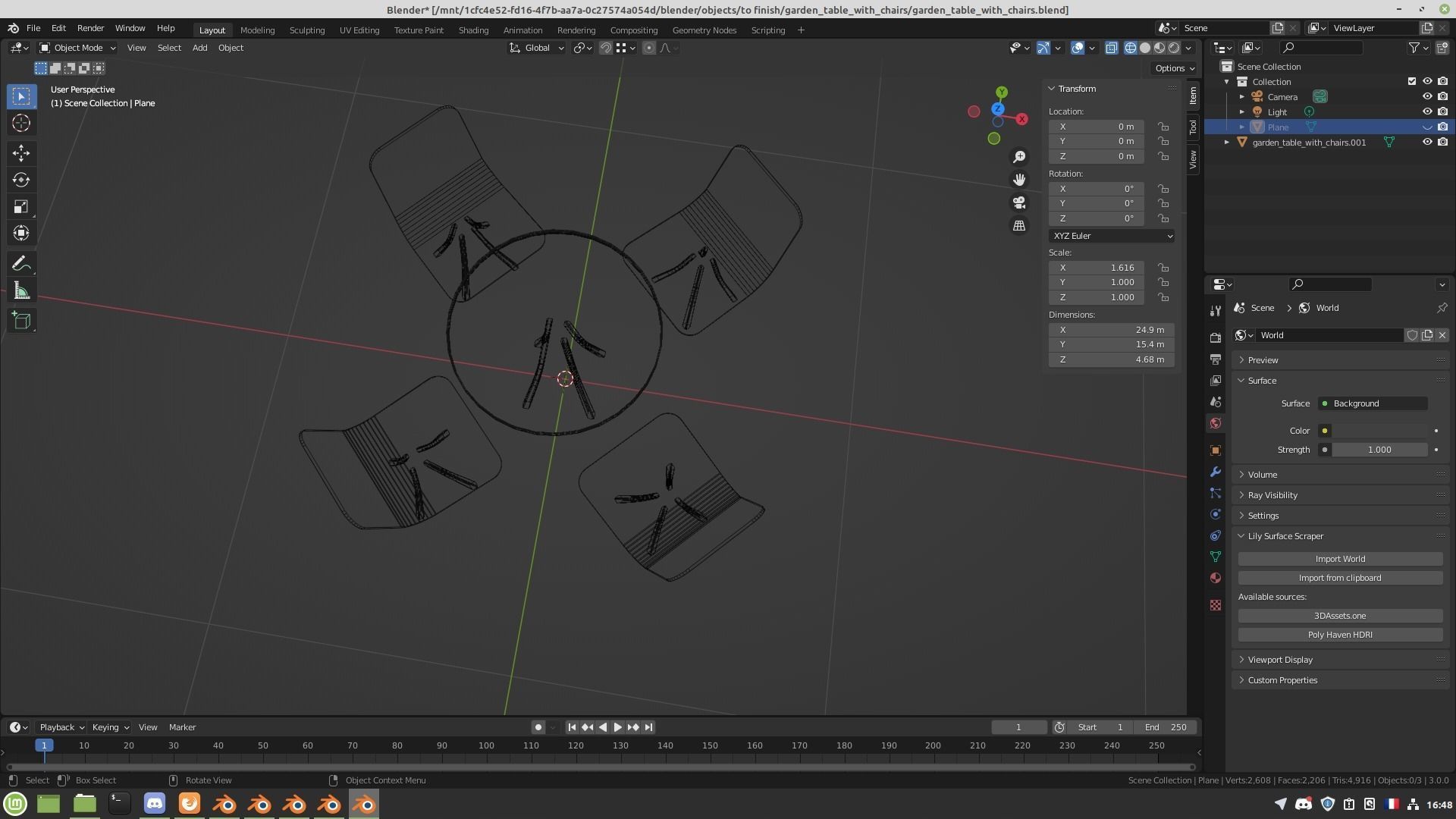
Task: Select the Measure tool
Action: (21, 291)
